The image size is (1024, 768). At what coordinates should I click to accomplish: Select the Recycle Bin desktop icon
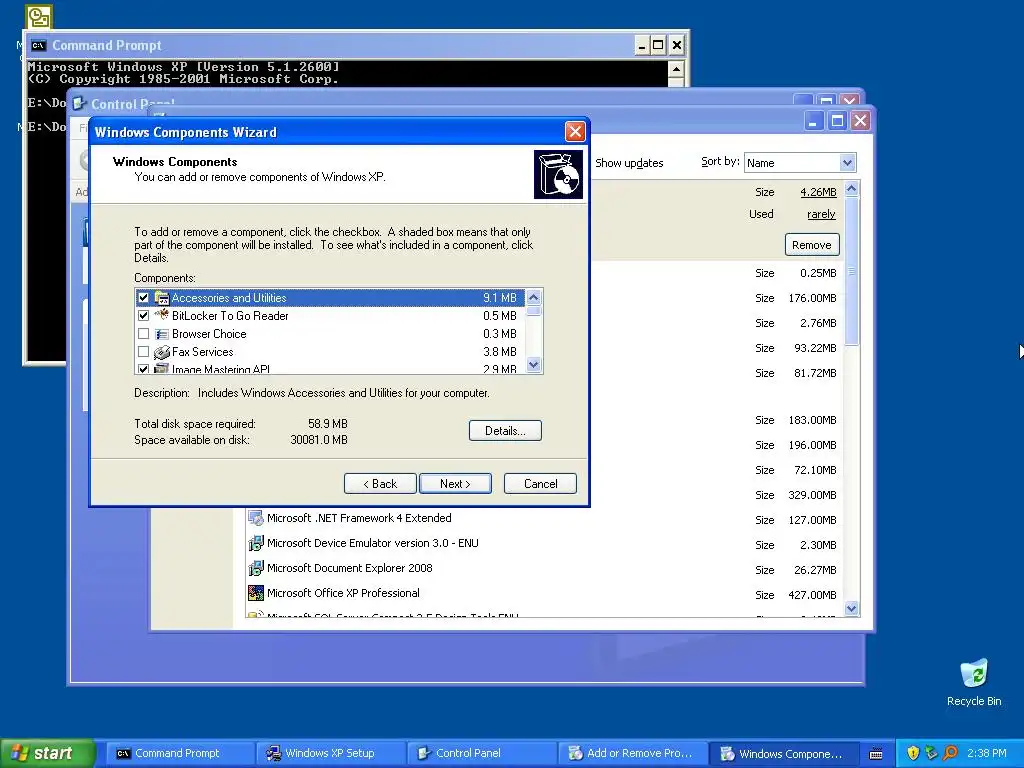click(x=974, y=682)
